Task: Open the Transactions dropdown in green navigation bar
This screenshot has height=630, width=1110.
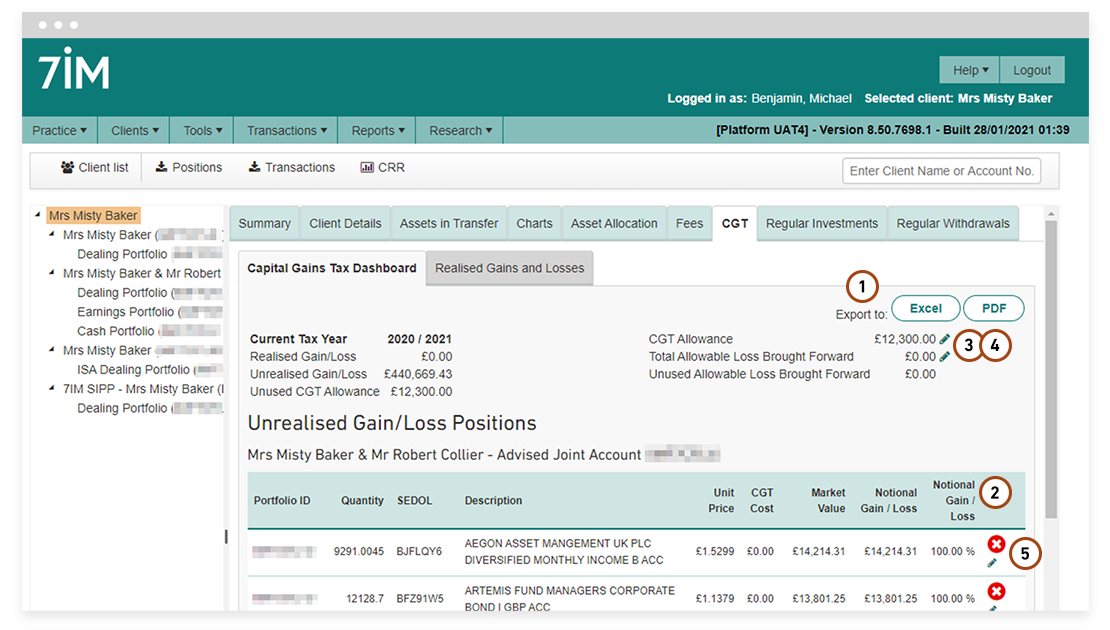Action: pos(287,130)
